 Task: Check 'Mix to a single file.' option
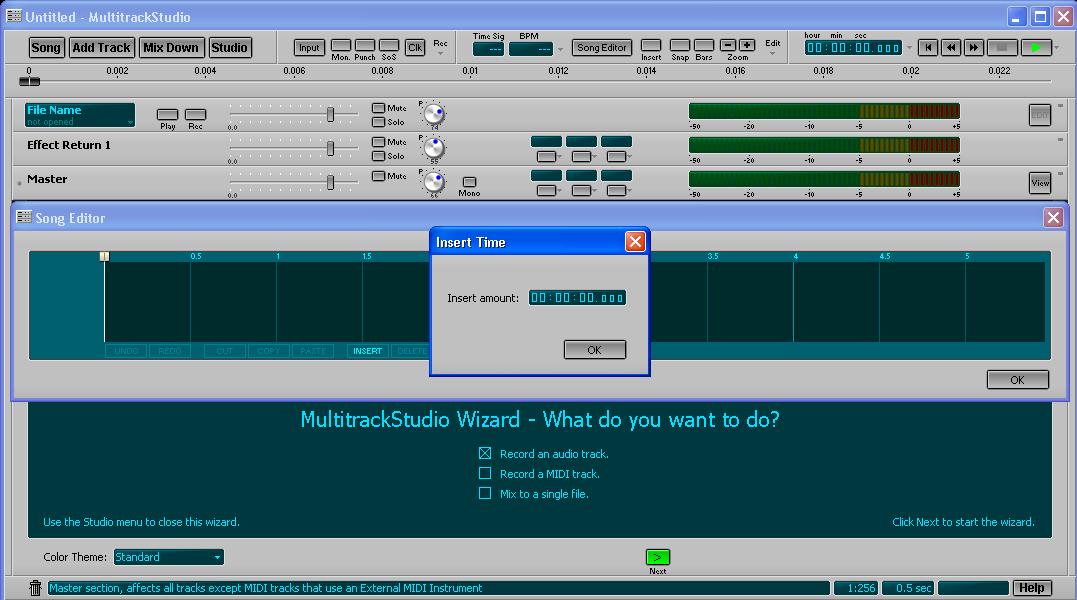tap(485, 493)
